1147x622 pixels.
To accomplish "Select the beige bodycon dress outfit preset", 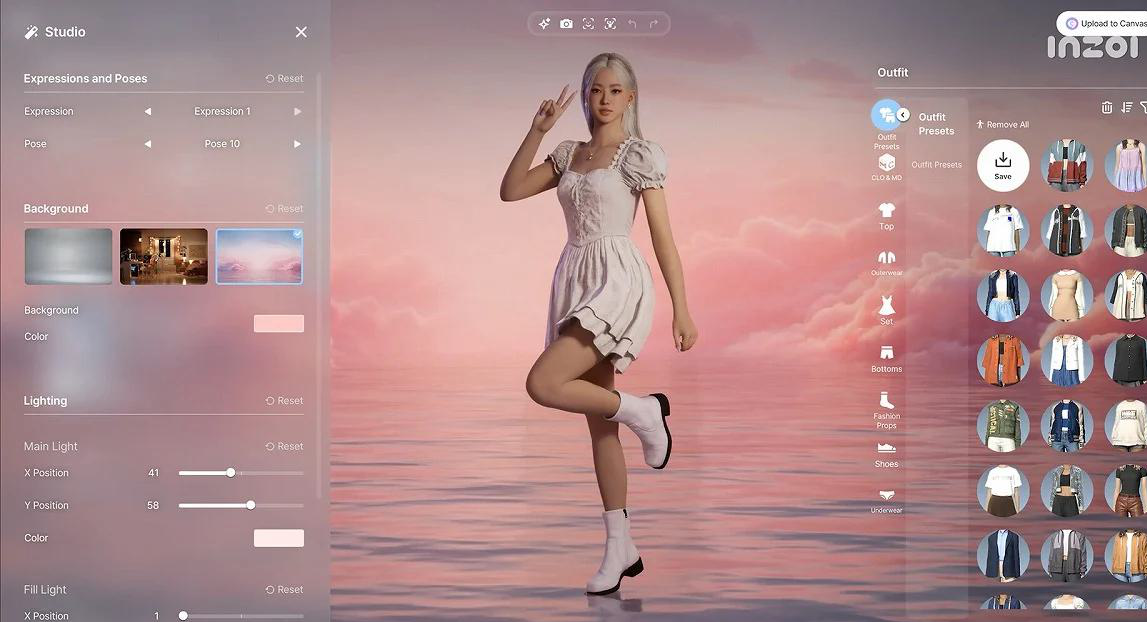I will [x=1067, y=296].
